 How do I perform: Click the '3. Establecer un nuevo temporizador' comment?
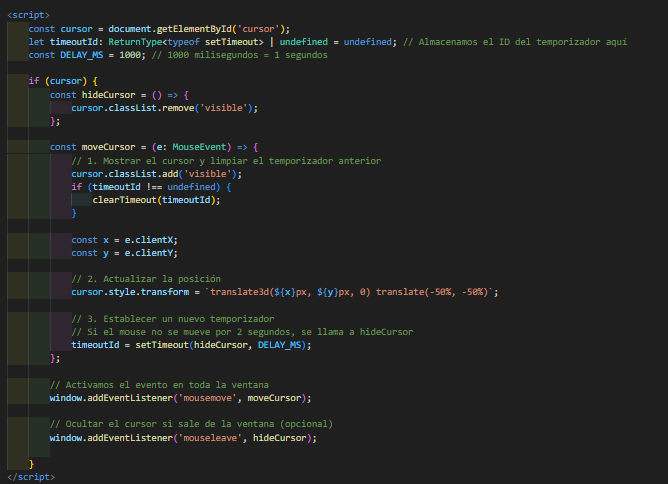pyautogui.click(x=172, y=318)
